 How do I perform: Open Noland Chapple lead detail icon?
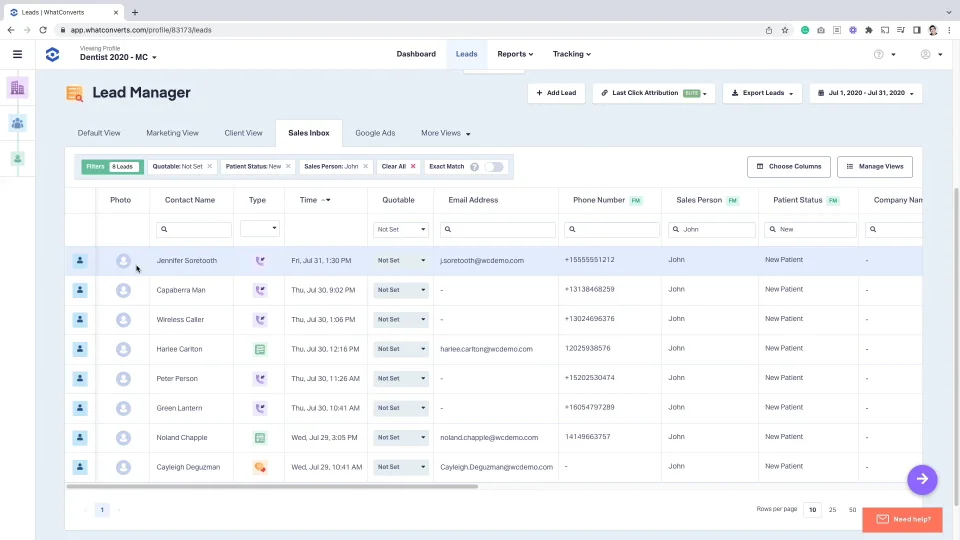tap(80, 437)
